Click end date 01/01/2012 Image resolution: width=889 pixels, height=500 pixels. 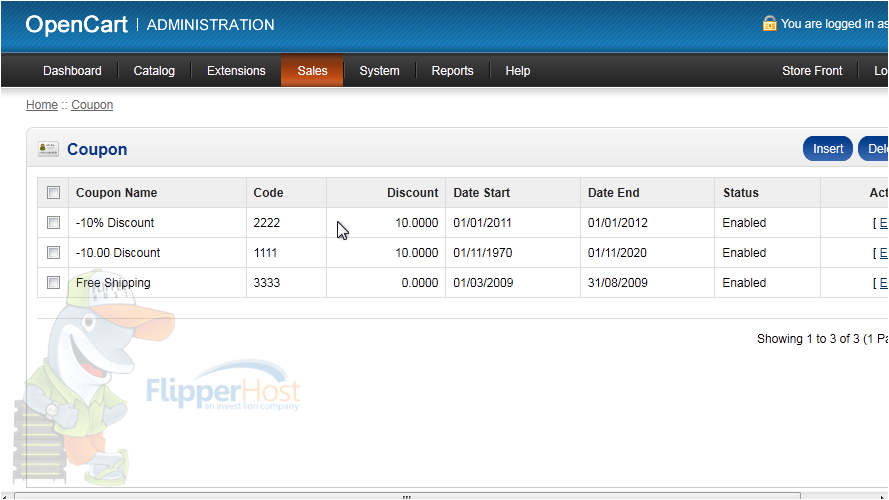pos(617,223)
